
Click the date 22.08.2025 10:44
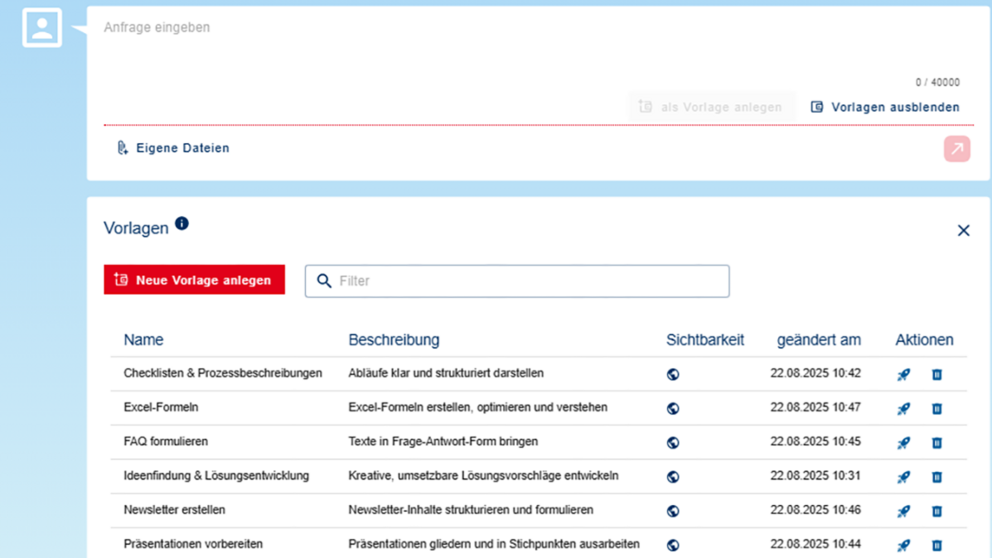click(815, 544)
